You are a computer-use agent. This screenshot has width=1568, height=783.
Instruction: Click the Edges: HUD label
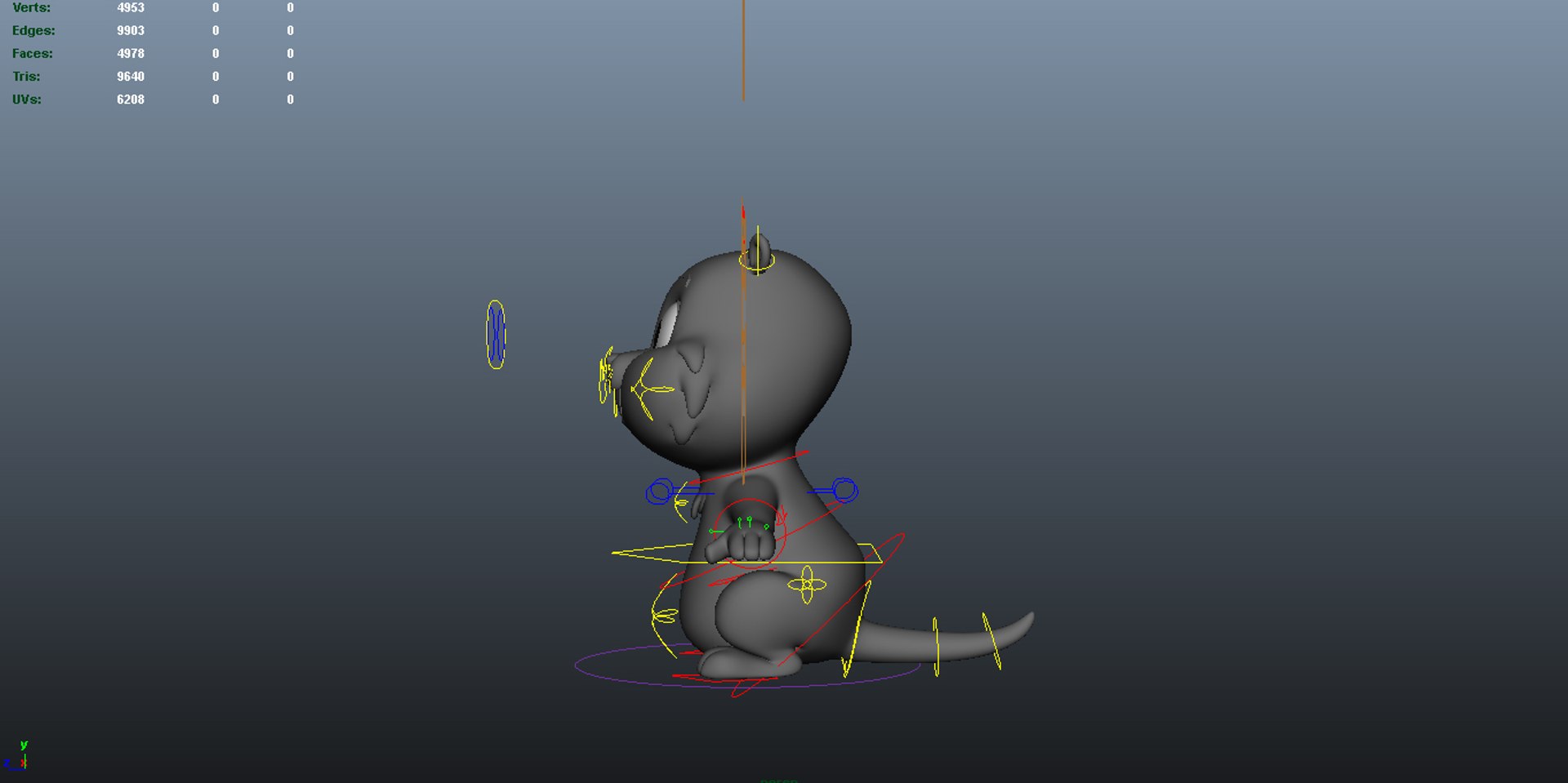(33, 30)
